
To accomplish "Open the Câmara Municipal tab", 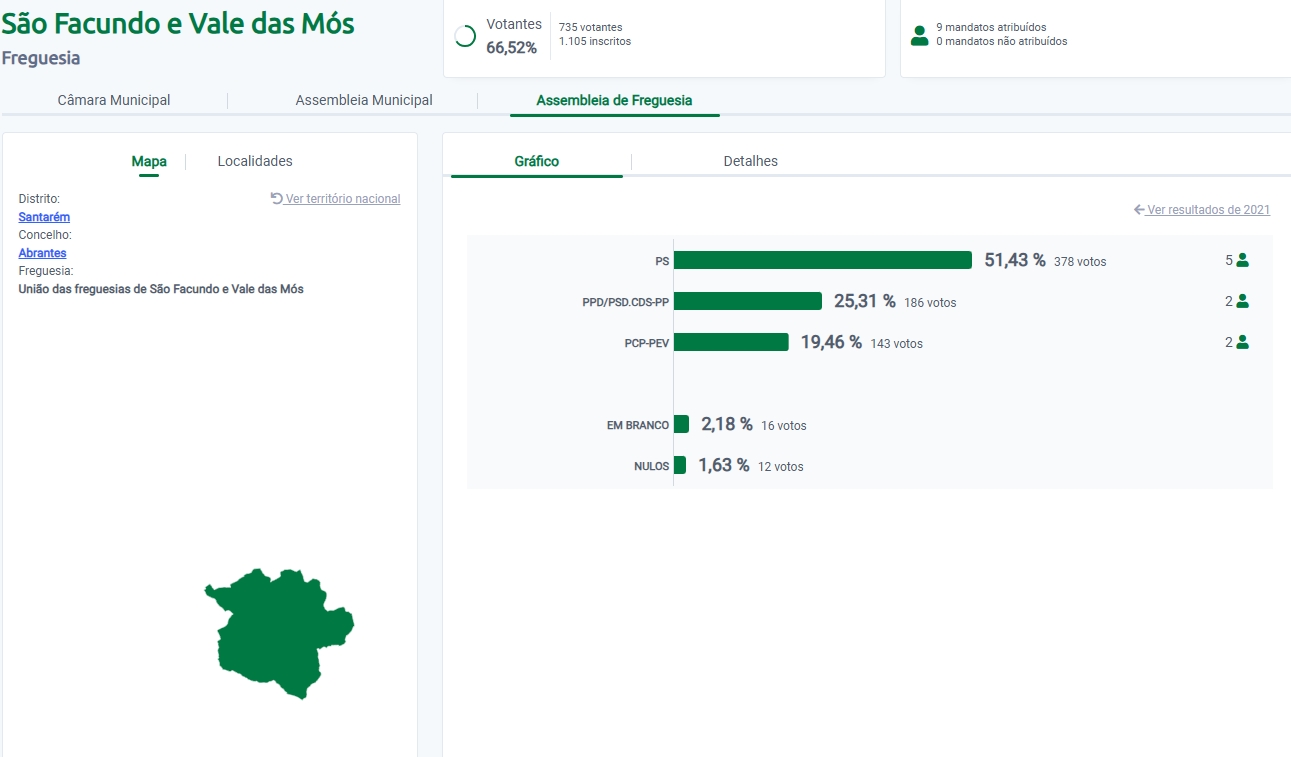I will point(114,100).
